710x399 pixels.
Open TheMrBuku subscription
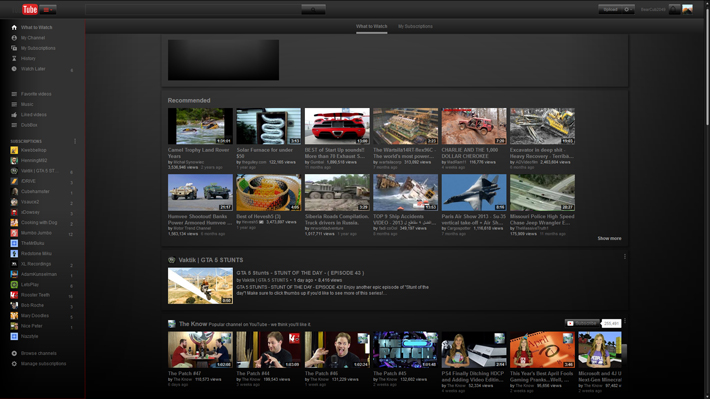point(32,243)
